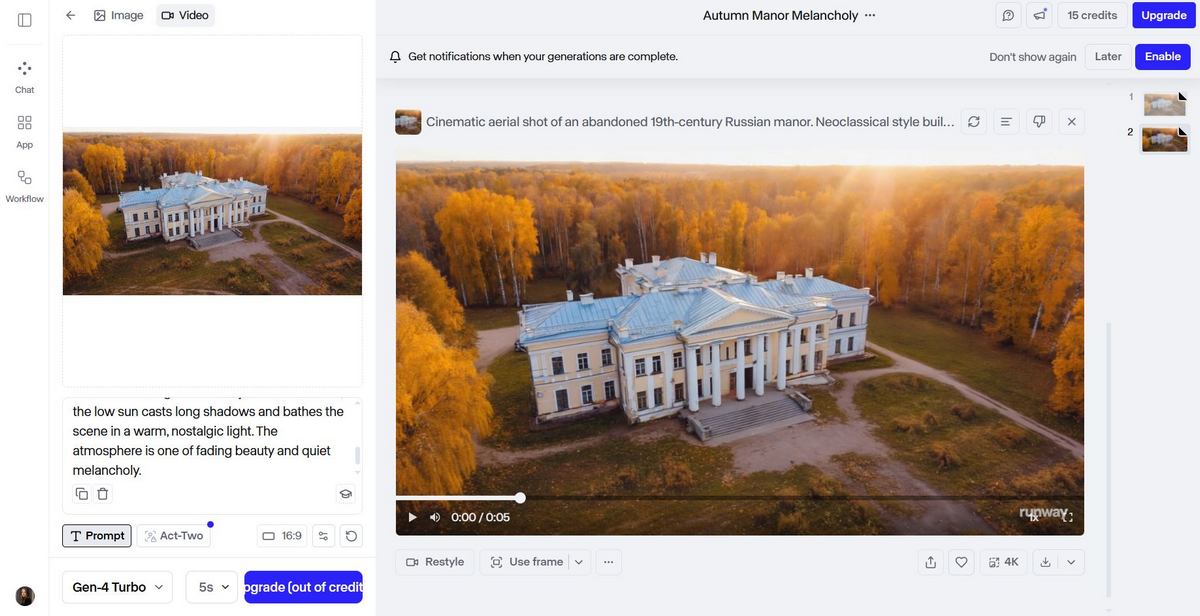The image size is (1200, 616).
Task: Mute the video audio
Action: [x=435, y=517]
